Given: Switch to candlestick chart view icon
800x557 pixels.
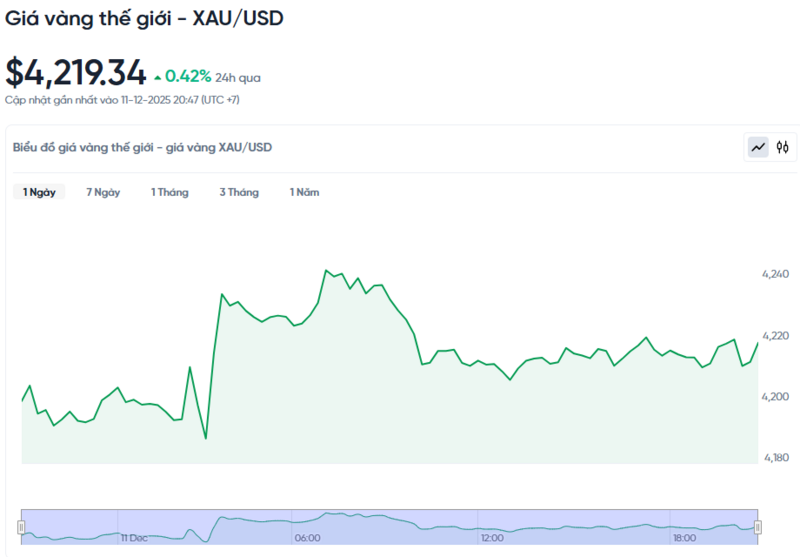Looking at the screenshot, I should (x=783, y=147).
